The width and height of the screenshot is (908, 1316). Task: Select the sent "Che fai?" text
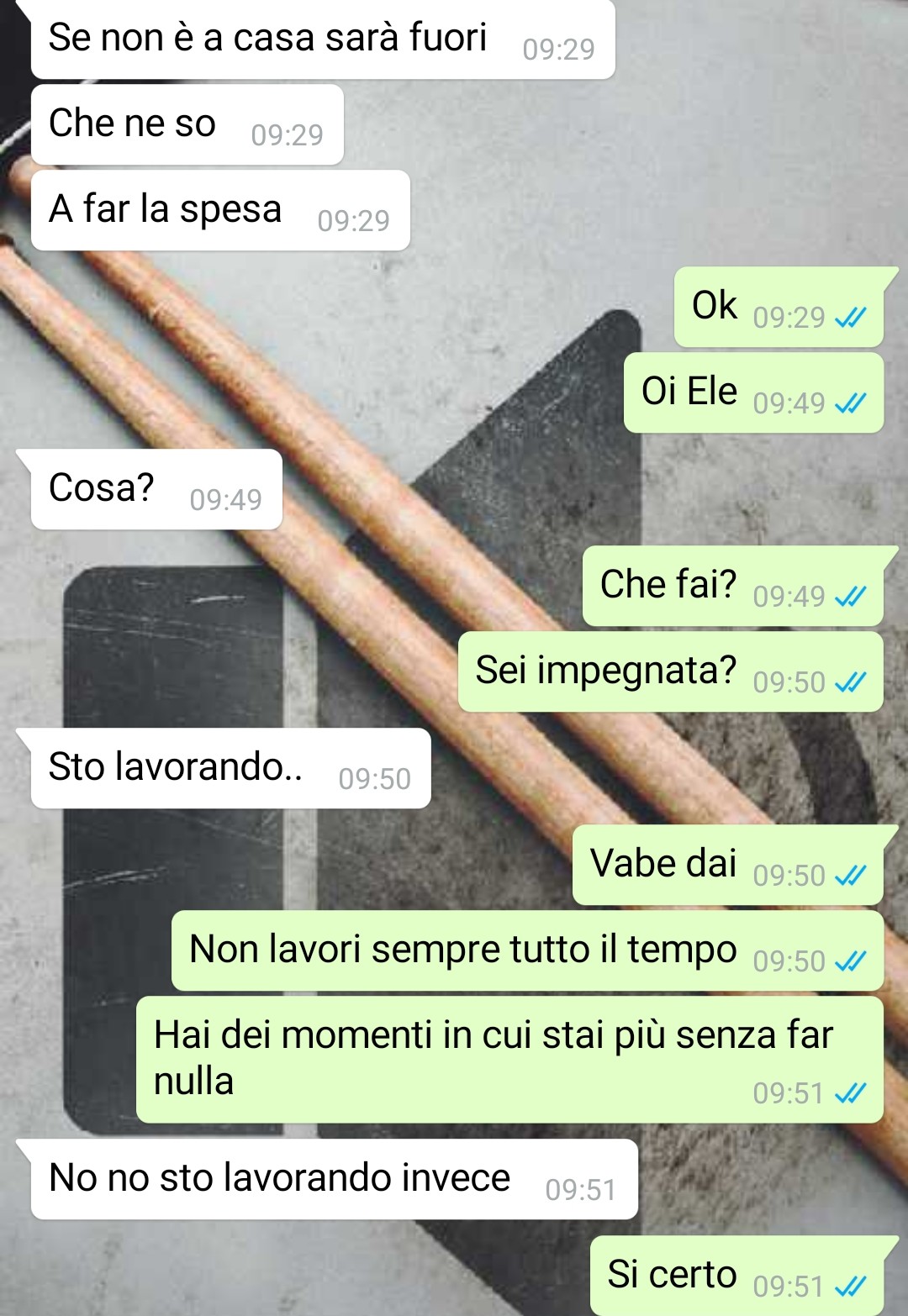tap(668, 585)
